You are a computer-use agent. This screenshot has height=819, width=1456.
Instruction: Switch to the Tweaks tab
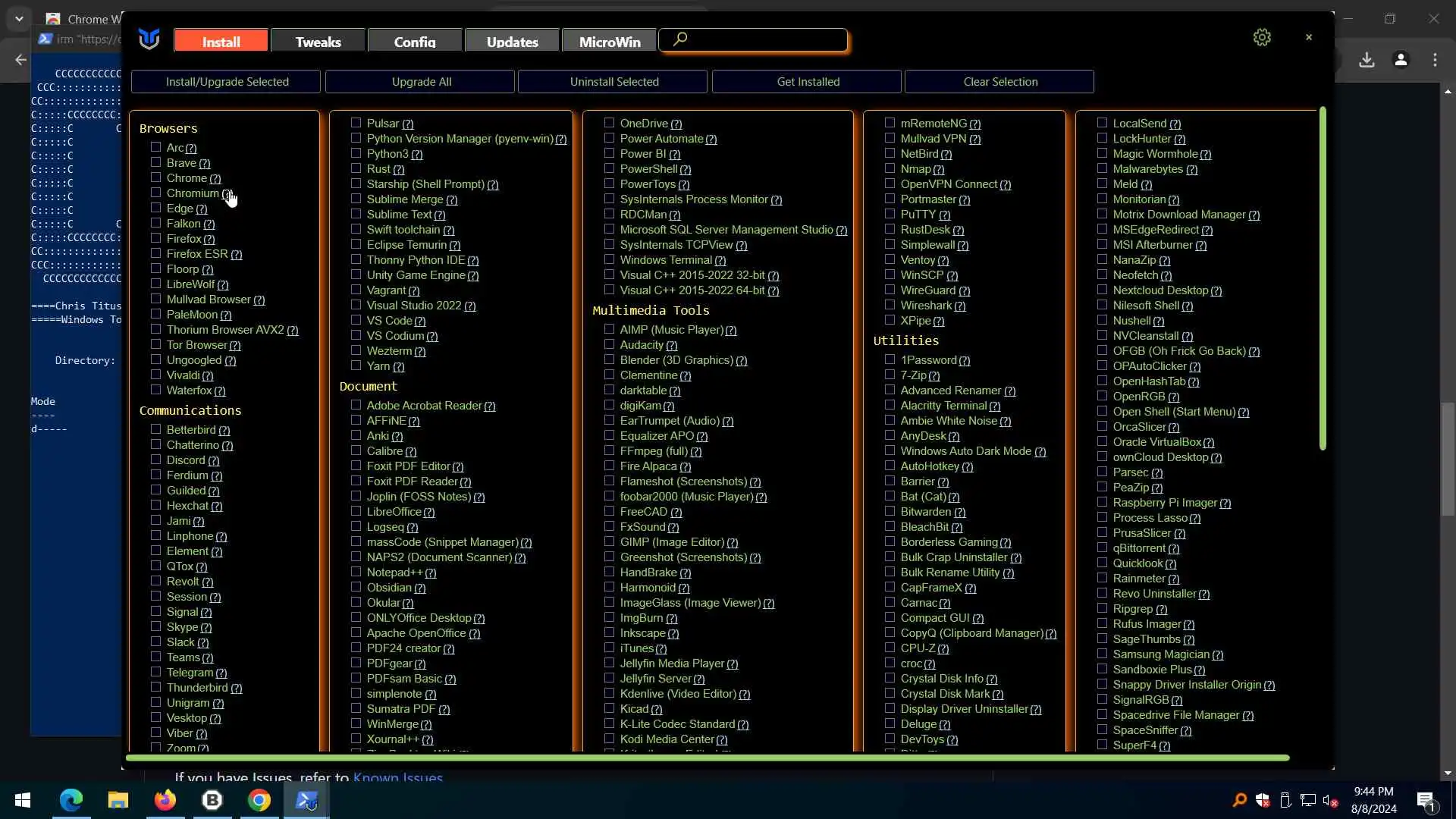click(x=318, y=42)
